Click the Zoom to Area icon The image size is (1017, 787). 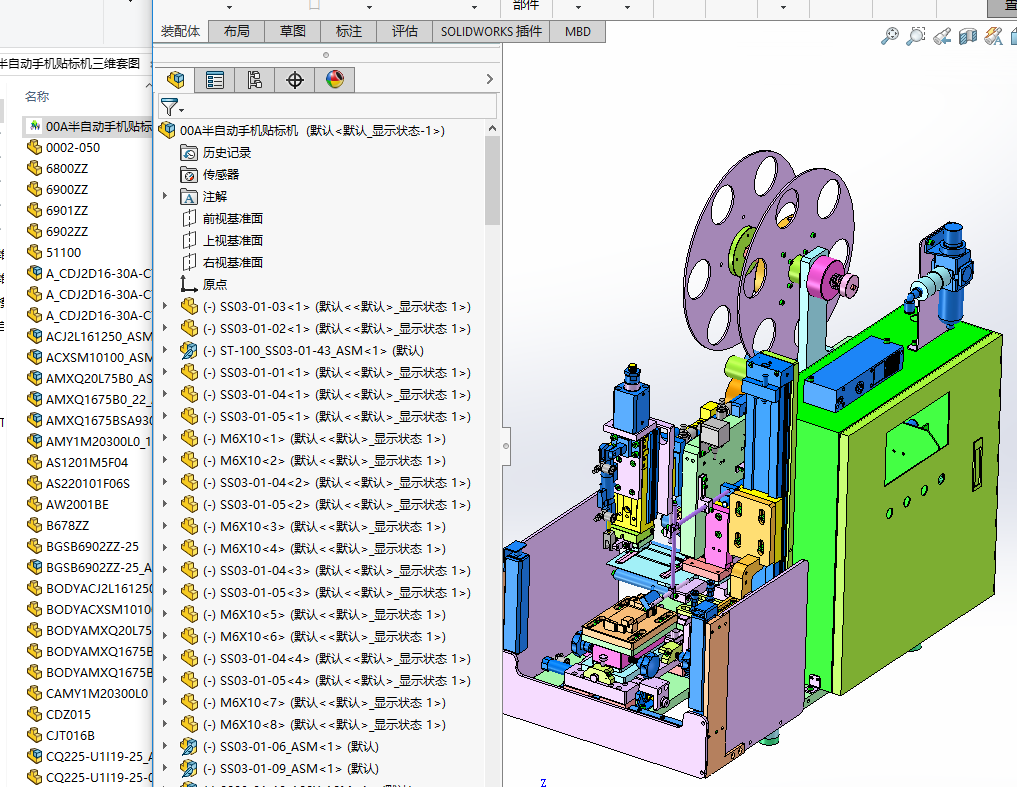coord(915,37)
